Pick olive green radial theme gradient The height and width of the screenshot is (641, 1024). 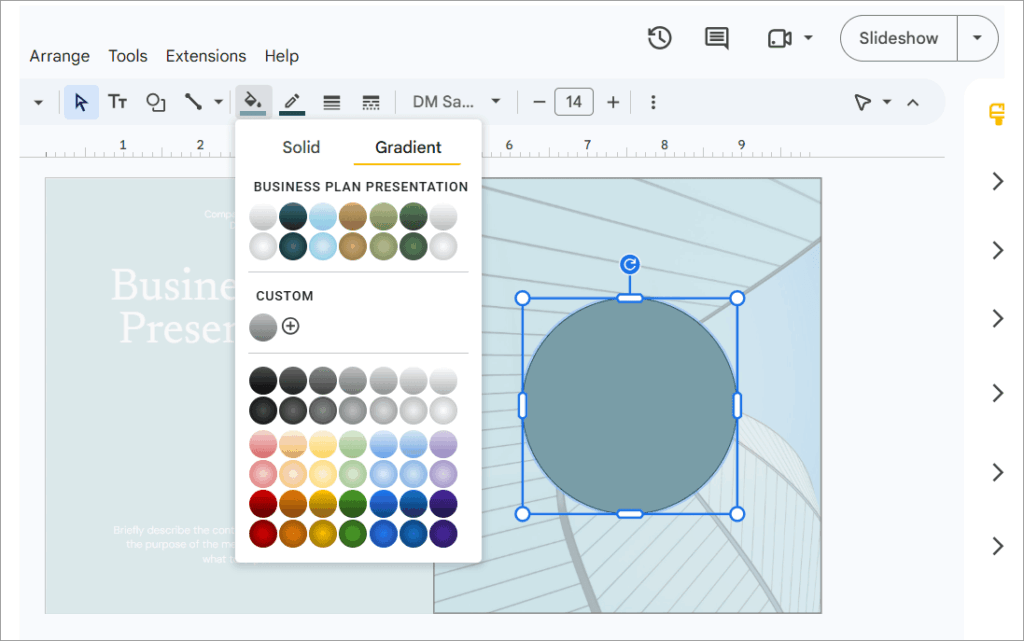coord(383,247)
